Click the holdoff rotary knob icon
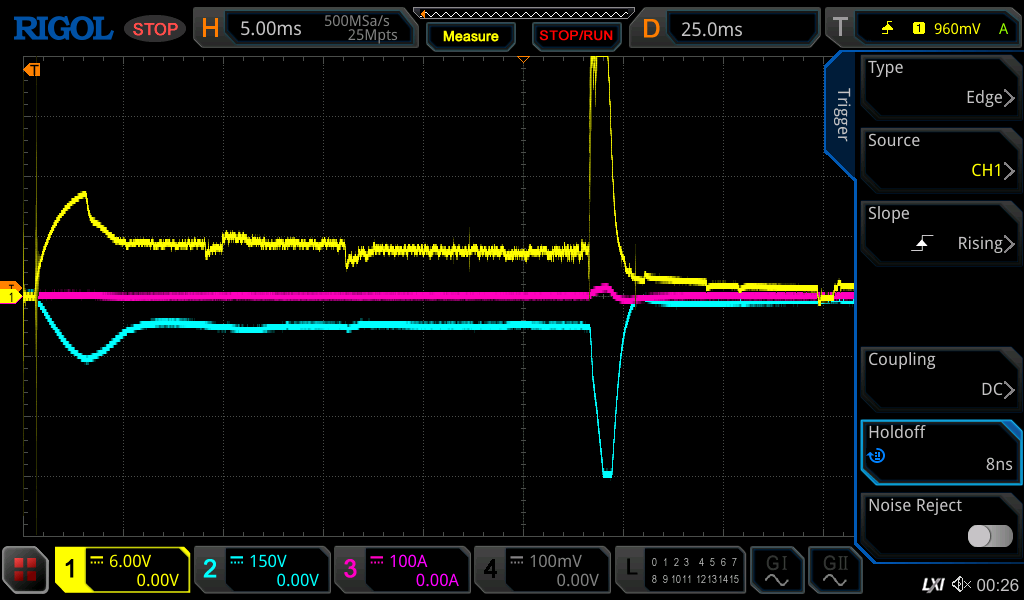Screen dimensions: 1024x600 877,457
